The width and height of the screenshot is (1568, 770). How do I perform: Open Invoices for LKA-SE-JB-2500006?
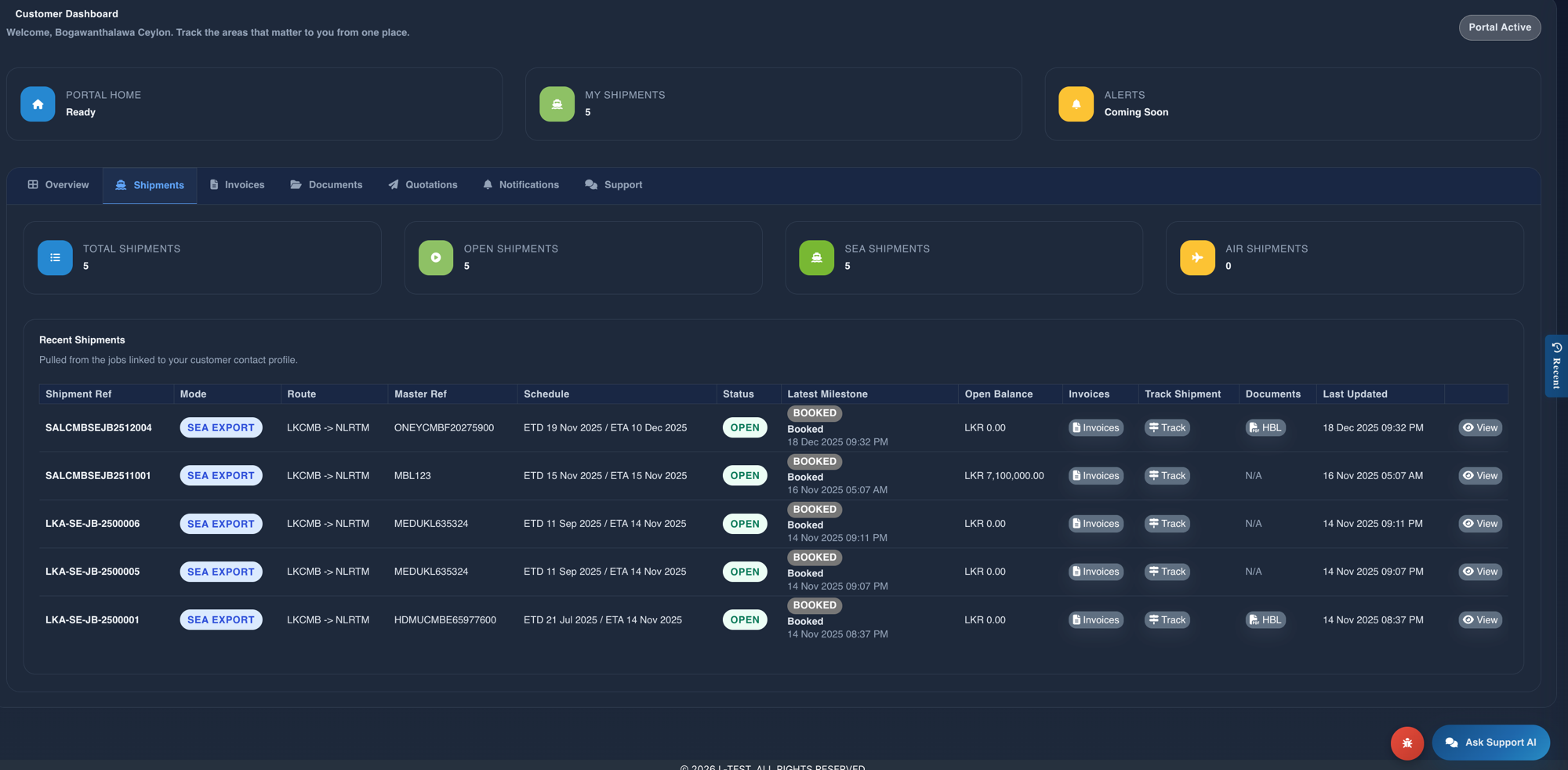pyautogui.click(x=1096, y=524)
